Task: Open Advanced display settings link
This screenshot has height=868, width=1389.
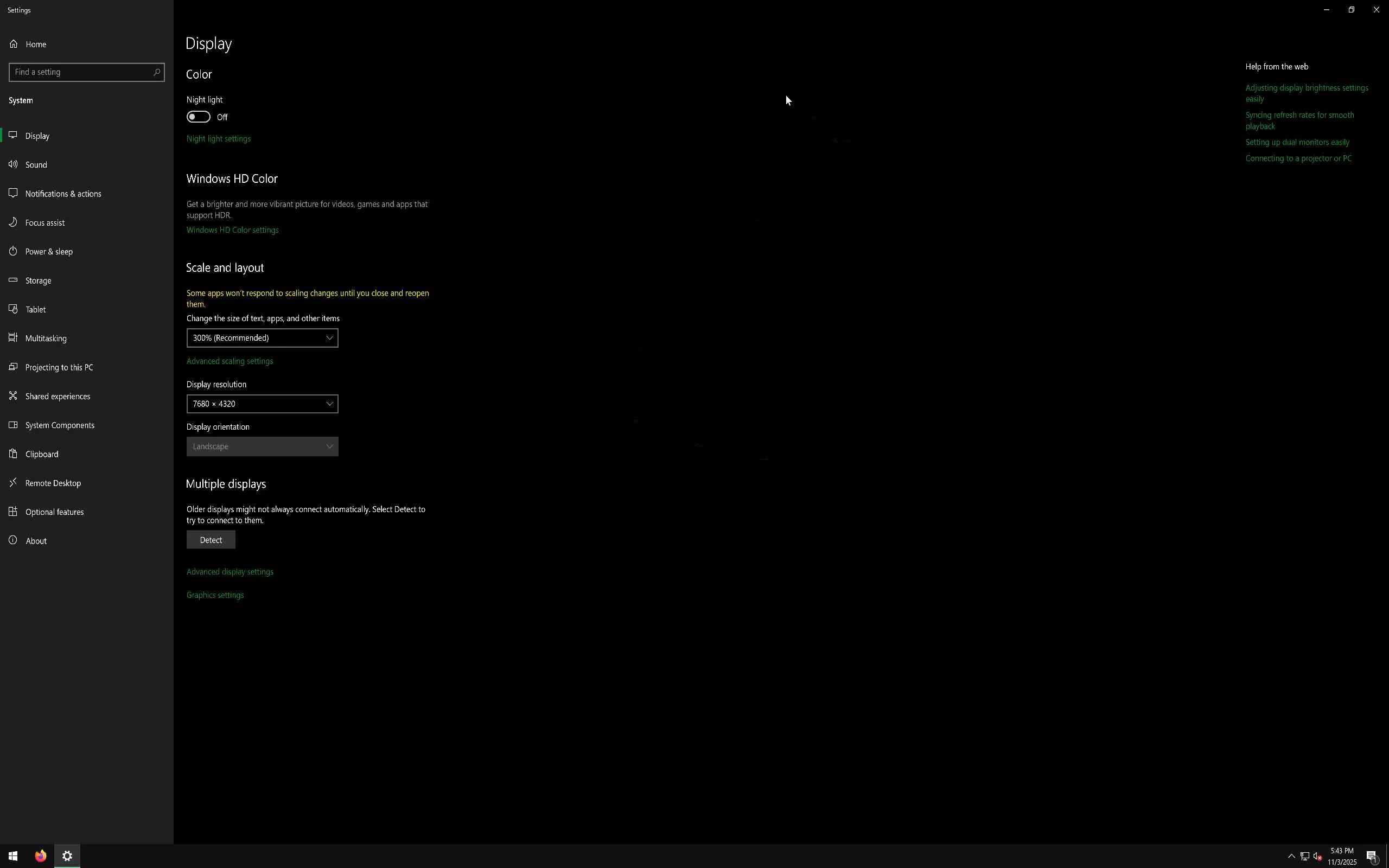Action: click(230, 572)
